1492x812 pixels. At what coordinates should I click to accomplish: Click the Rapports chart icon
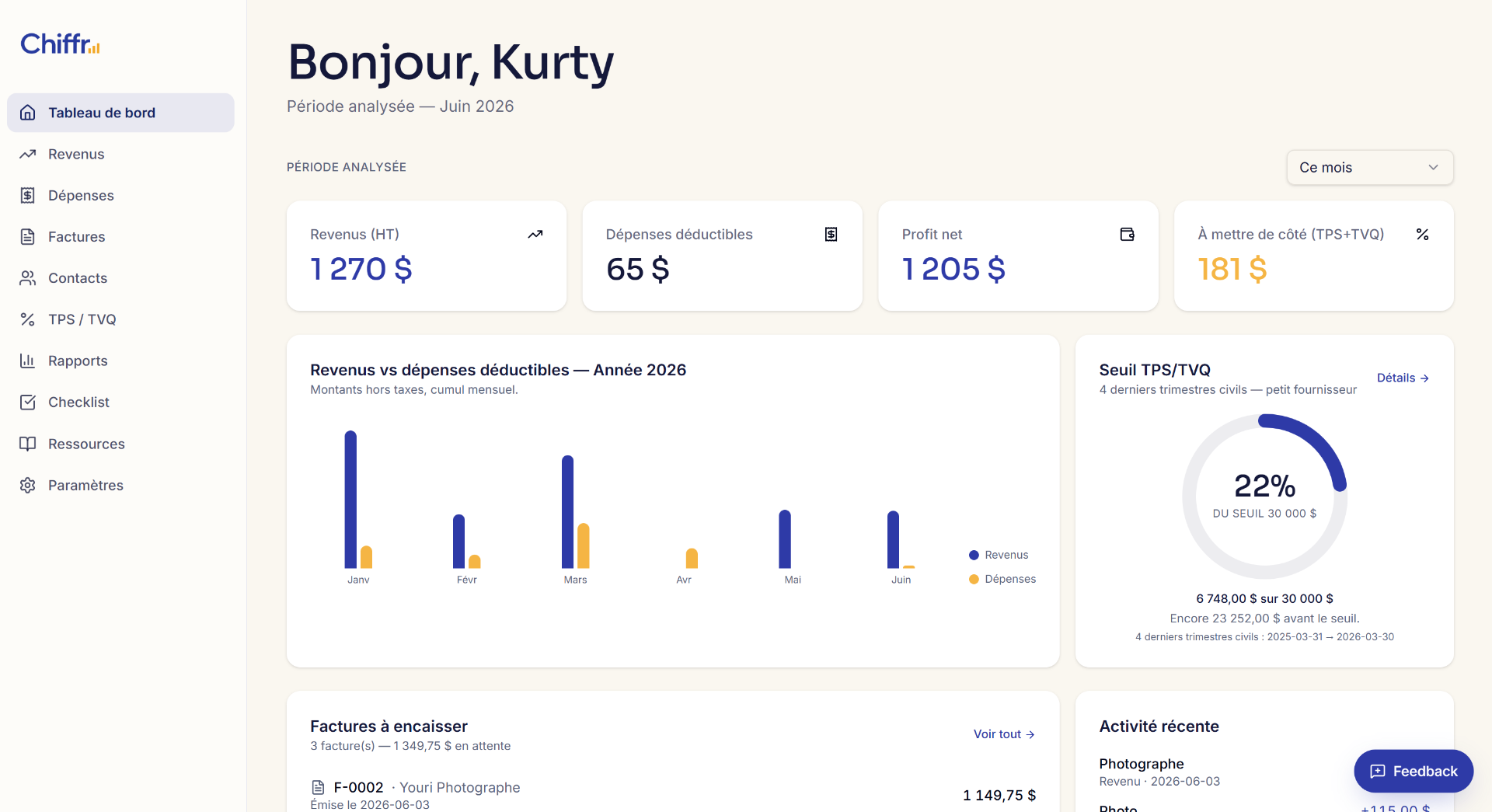tap(28, 361)
